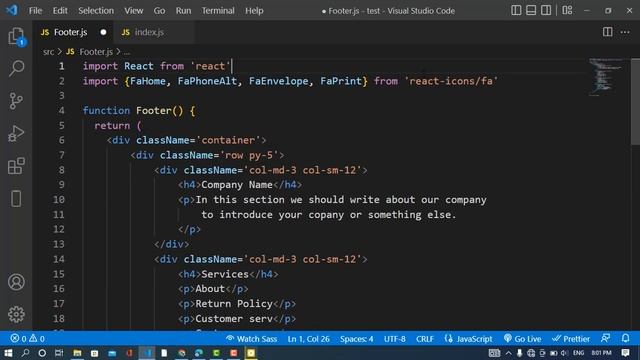Click 'FaPhoneAlt' import on line 2
This screenshot has width=640, height=360.
click(x=207, y=81)
